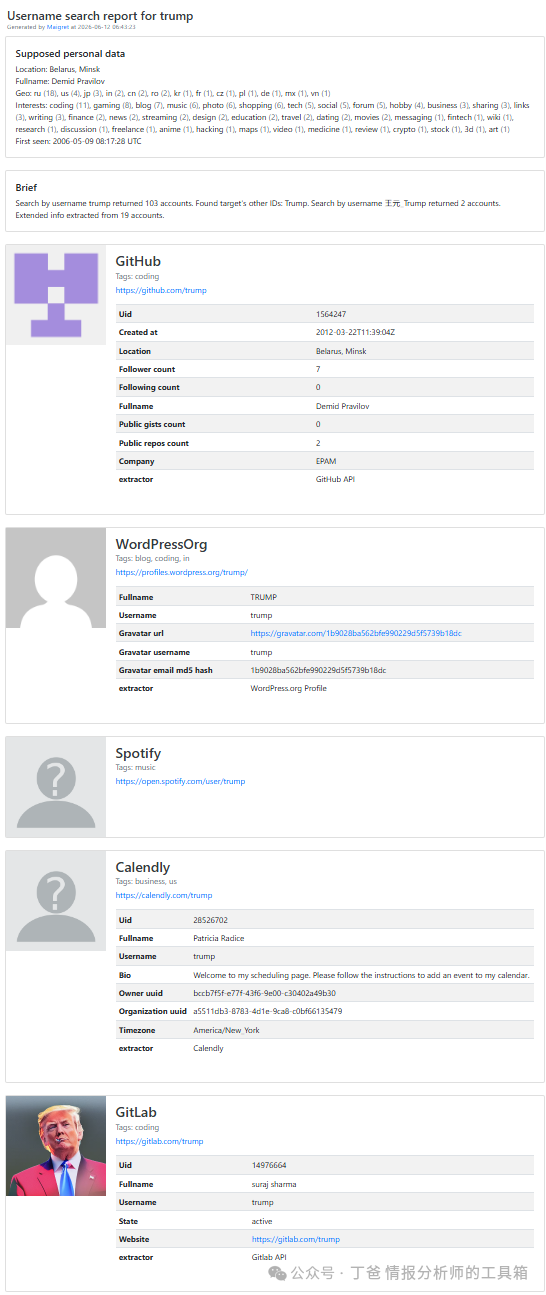546x1295 pixels.
Task: Open the gitlab.com/trump link under GitLab heading
Action: (x=159, y=1140)
